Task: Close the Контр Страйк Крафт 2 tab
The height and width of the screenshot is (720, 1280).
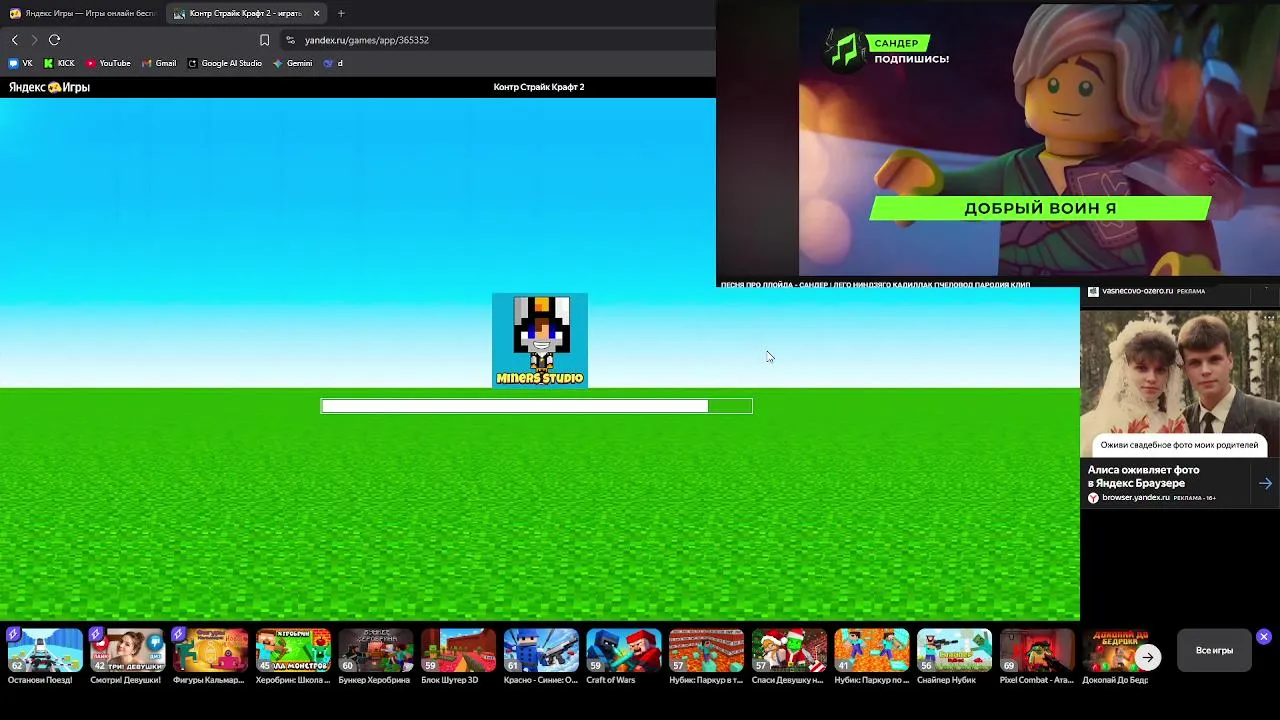Action: pos(317,13)
